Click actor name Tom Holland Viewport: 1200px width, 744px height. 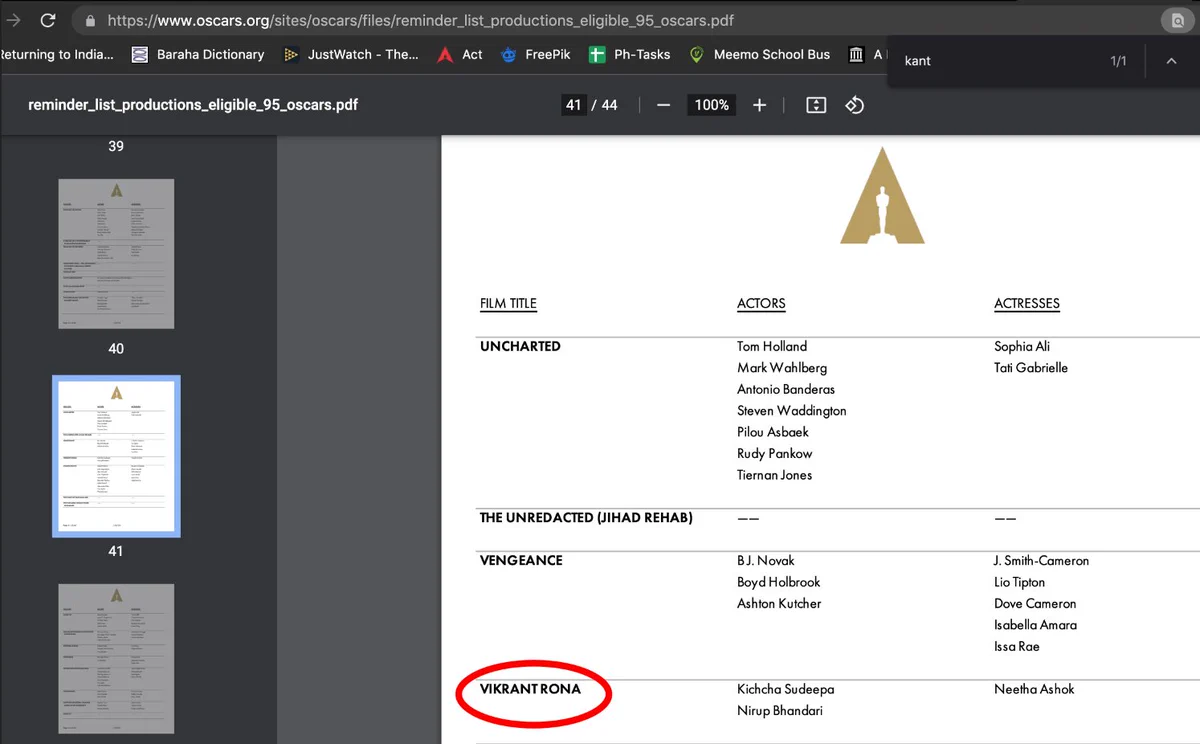tap(772, 347)
